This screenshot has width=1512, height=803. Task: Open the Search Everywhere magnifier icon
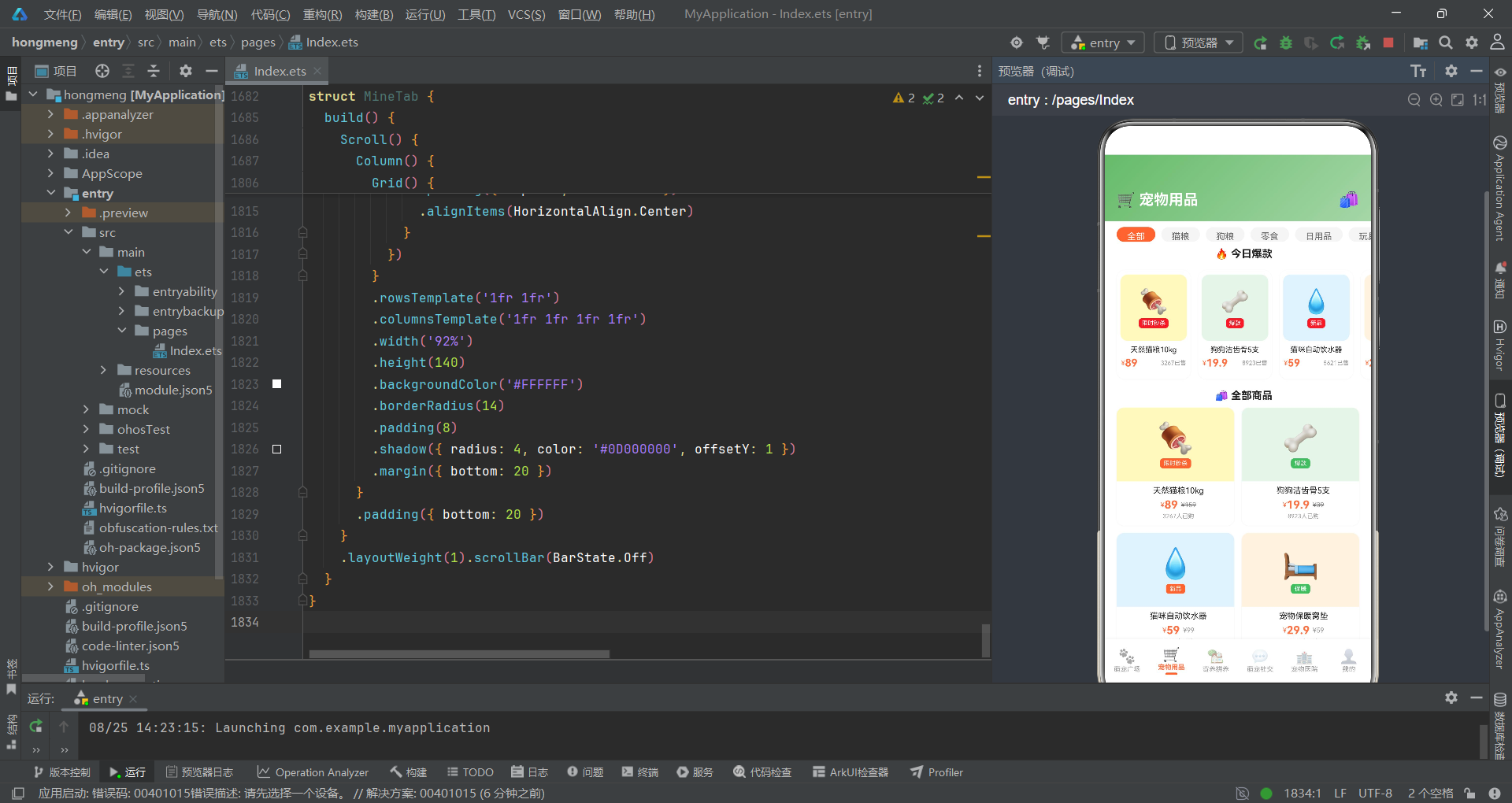[x=1446, y=43]
